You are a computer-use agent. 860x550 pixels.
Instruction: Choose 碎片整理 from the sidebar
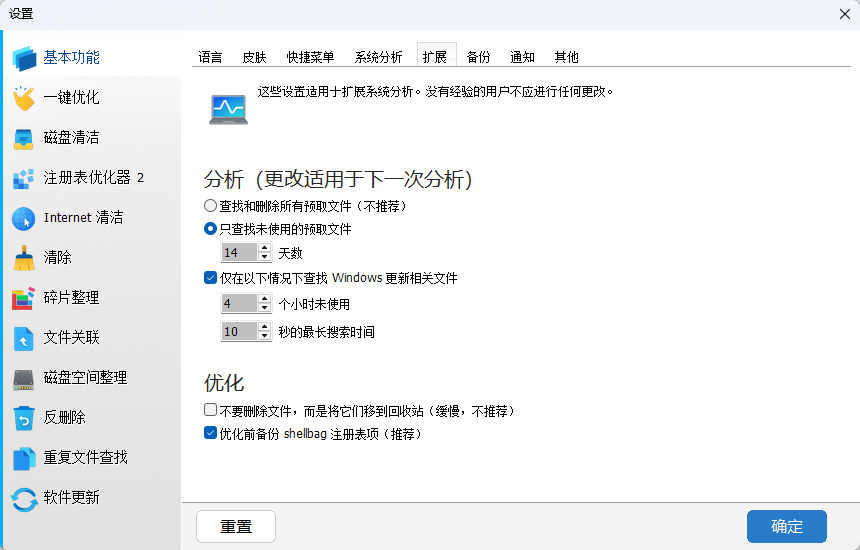[71, 297]
